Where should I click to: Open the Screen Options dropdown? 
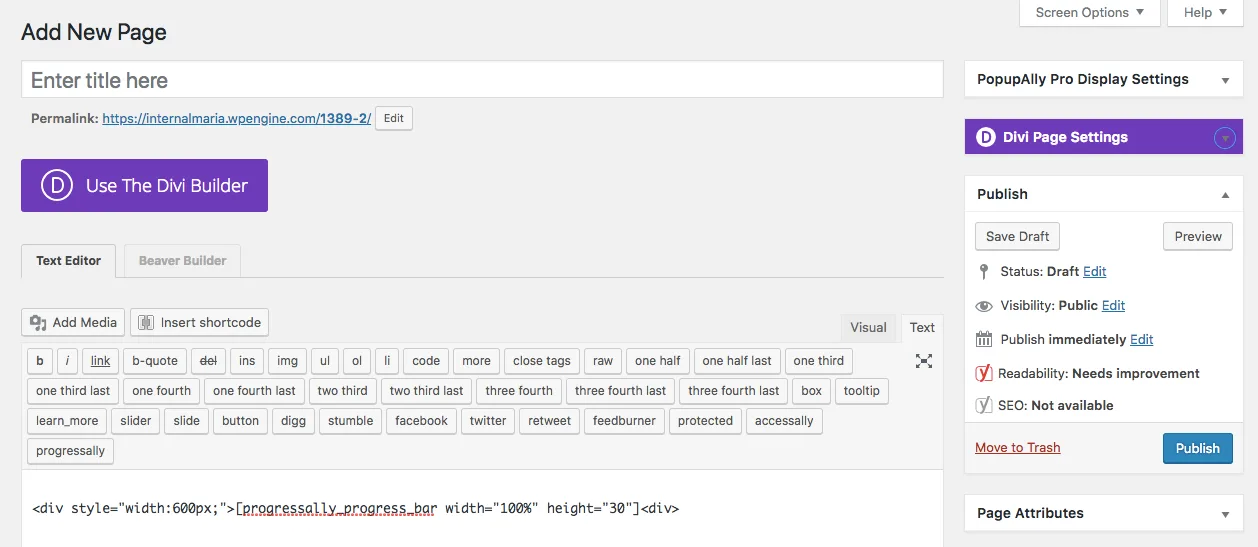1089,13
